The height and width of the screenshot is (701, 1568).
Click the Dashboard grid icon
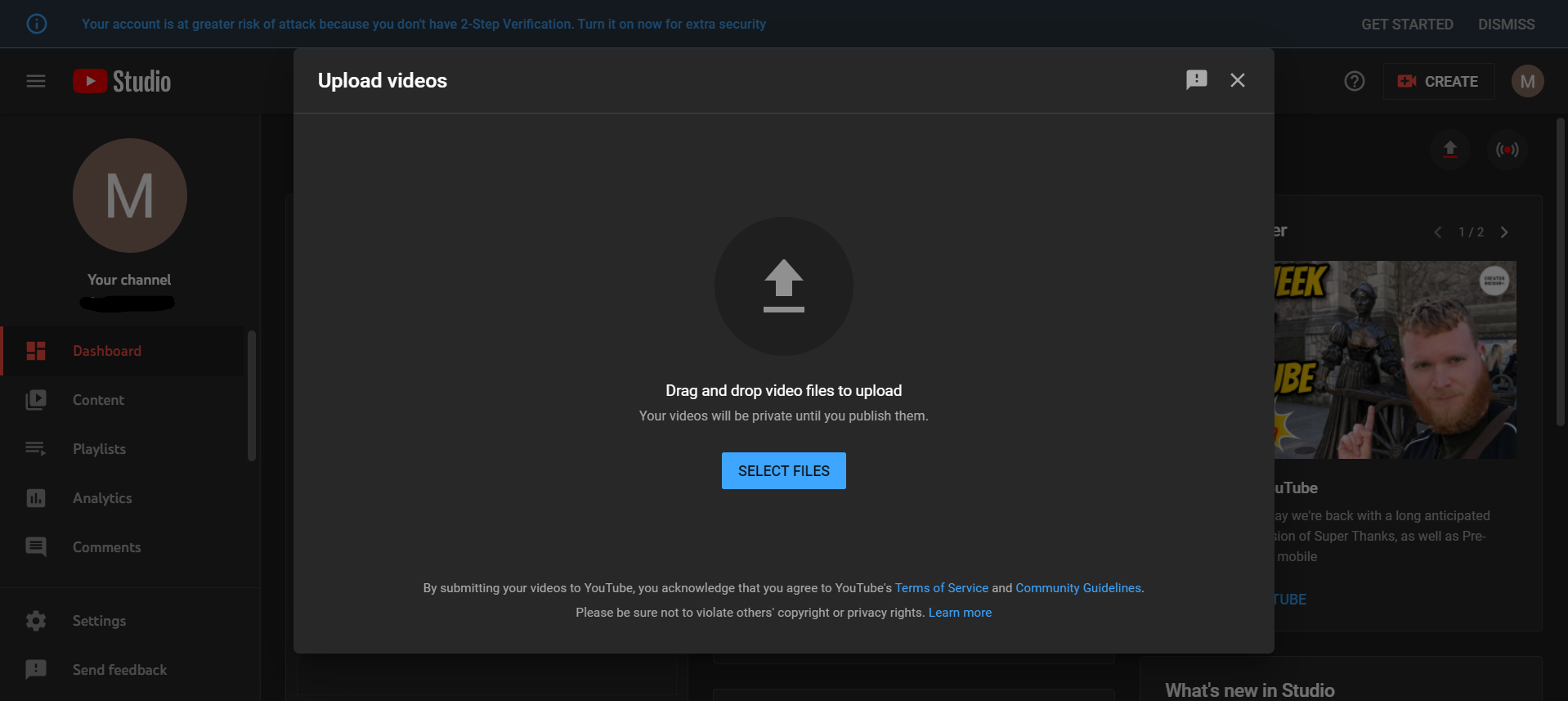pos(36,351)
